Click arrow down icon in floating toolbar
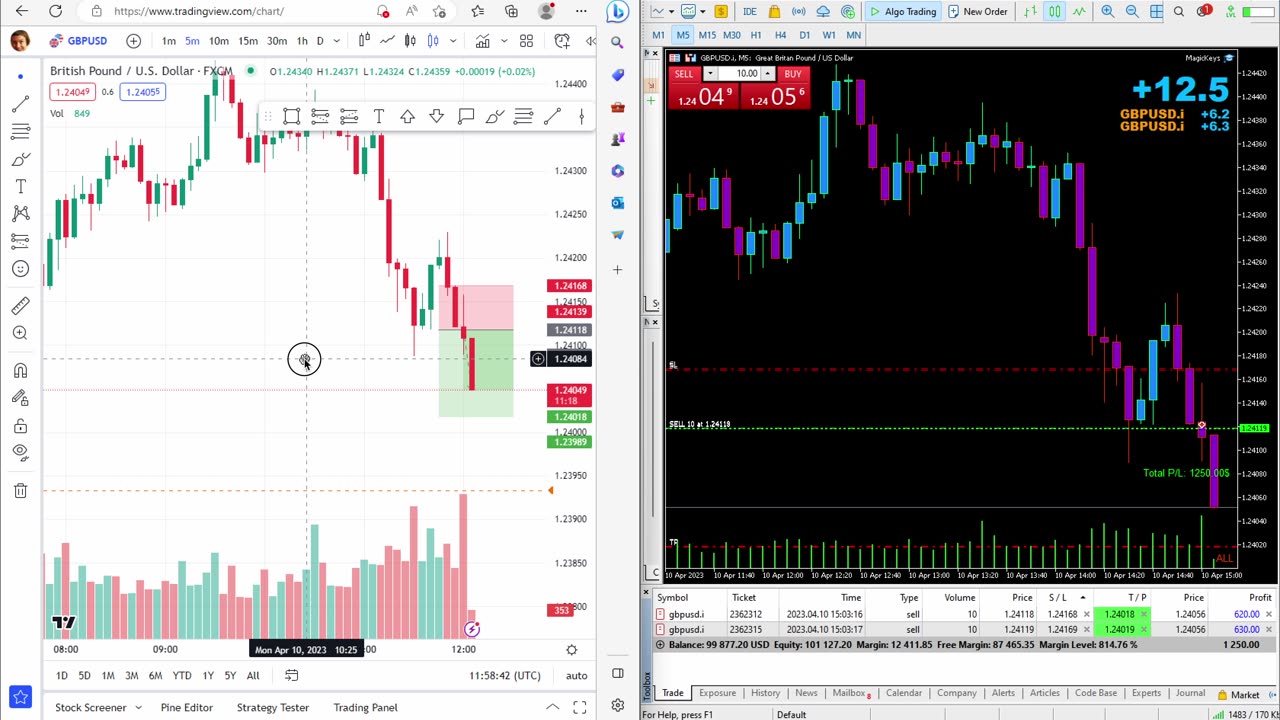1280x720 pixels. tap(436, 117)
